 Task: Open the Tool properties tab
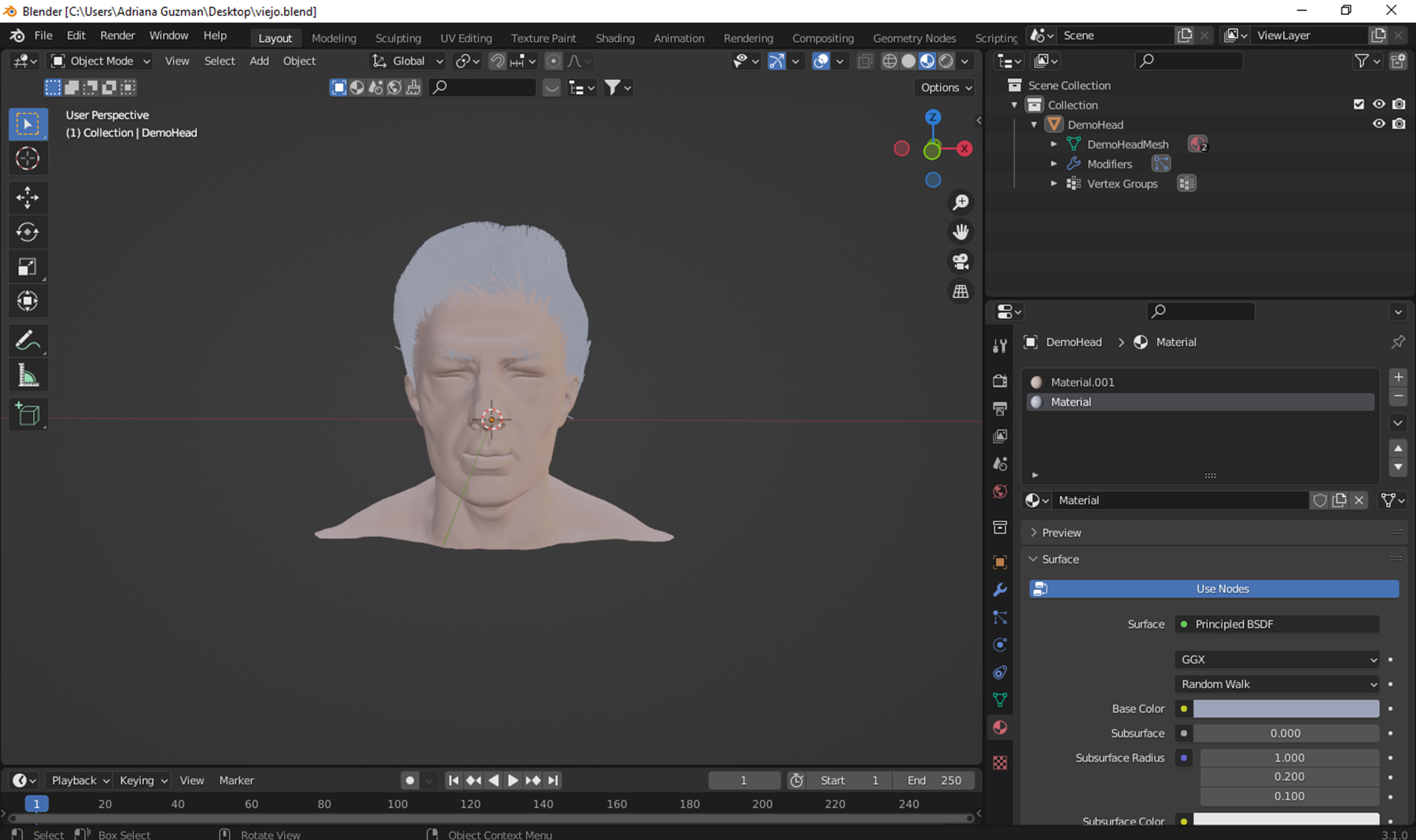(x=1000, y=346)
